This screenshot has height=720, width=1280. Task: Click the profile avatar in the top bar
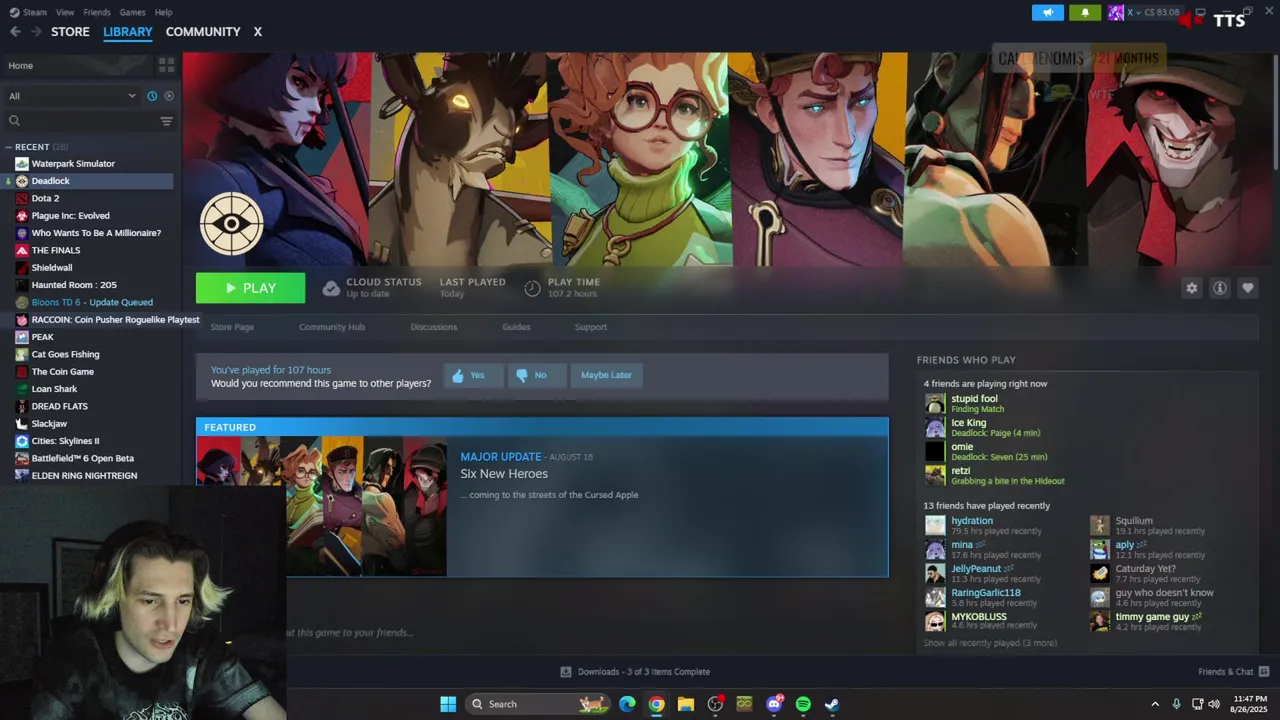point(1116,13)
